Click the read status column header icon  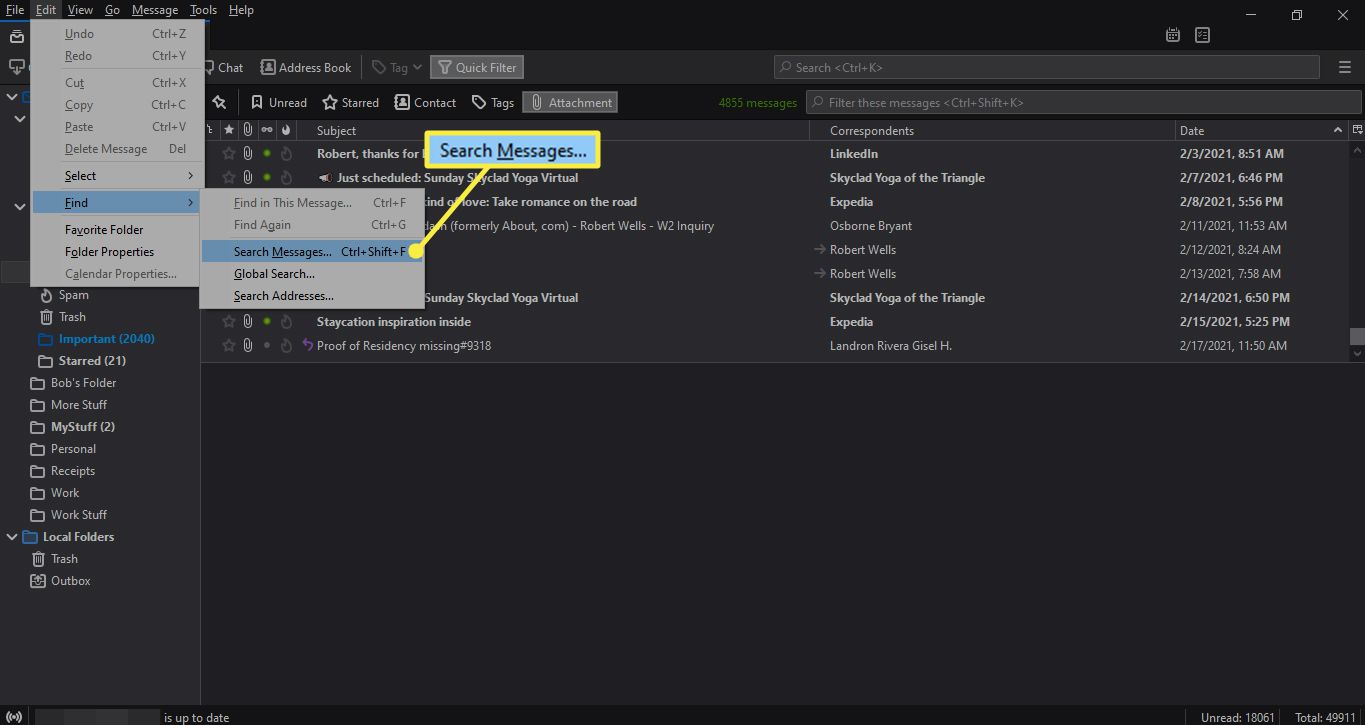click(266, 130)
